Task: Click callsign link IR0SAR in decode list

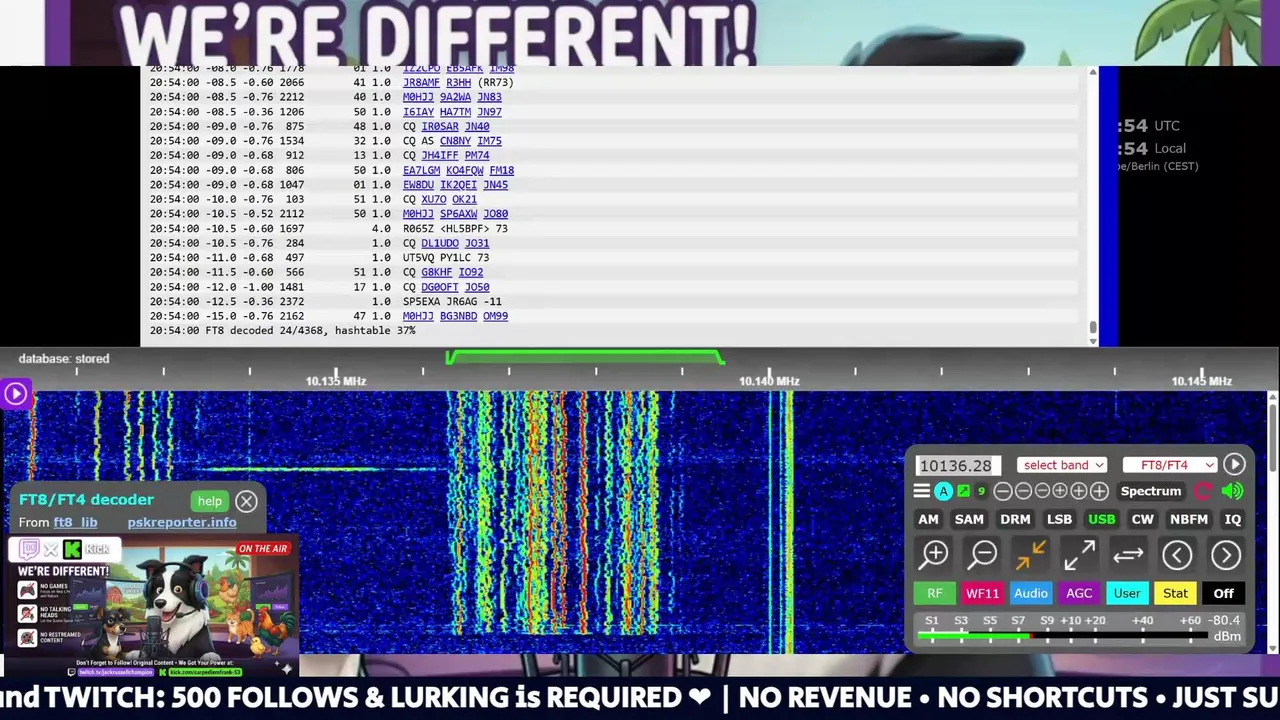Action: coord(440,126)
